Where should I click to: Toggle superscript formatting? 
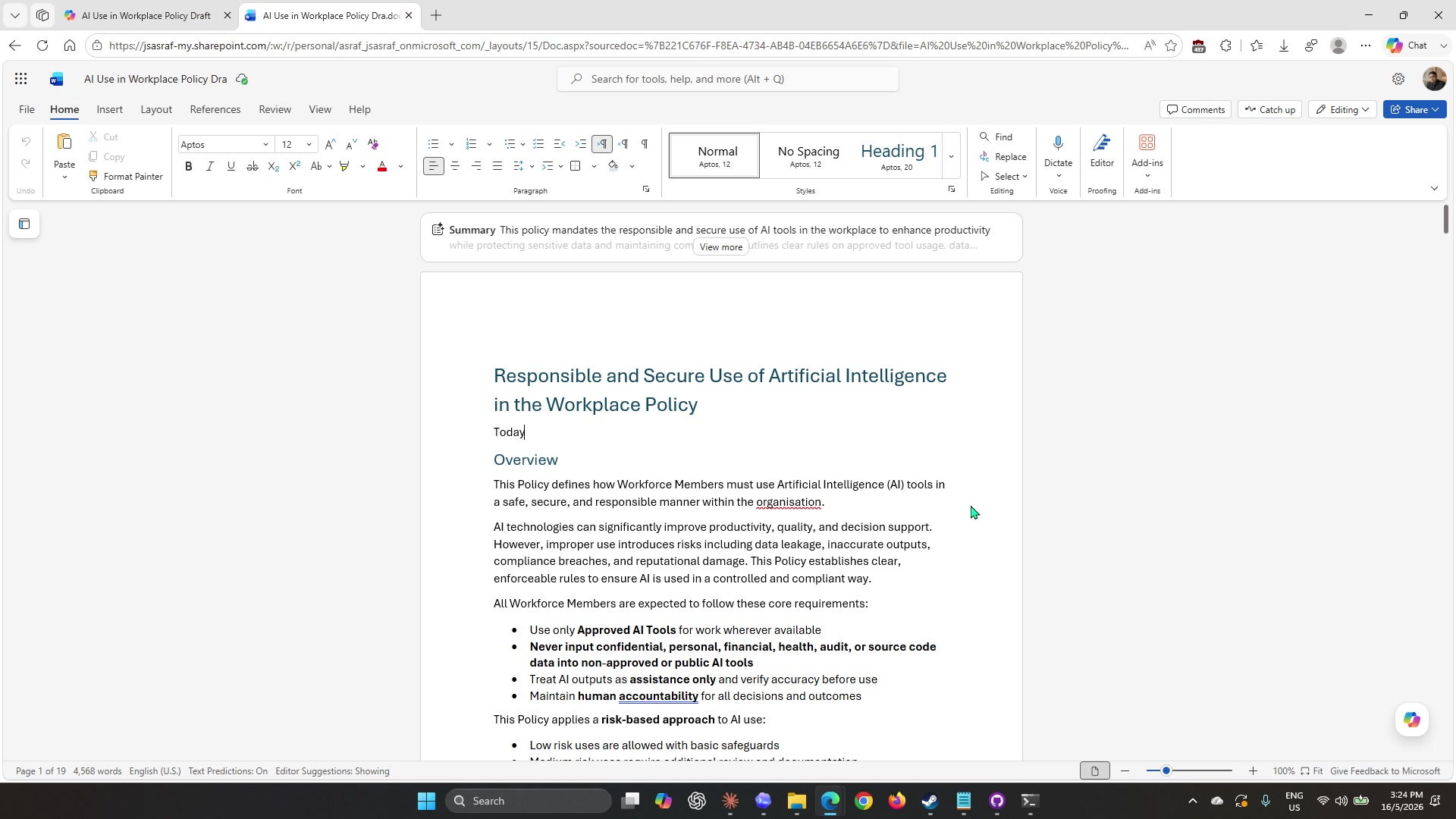(295, 166)
